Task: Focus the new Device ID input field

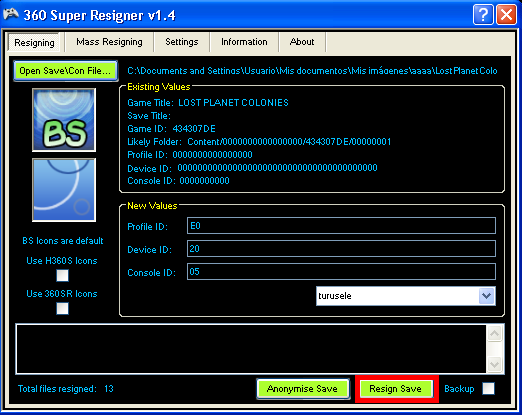Action: pos(341,249)
